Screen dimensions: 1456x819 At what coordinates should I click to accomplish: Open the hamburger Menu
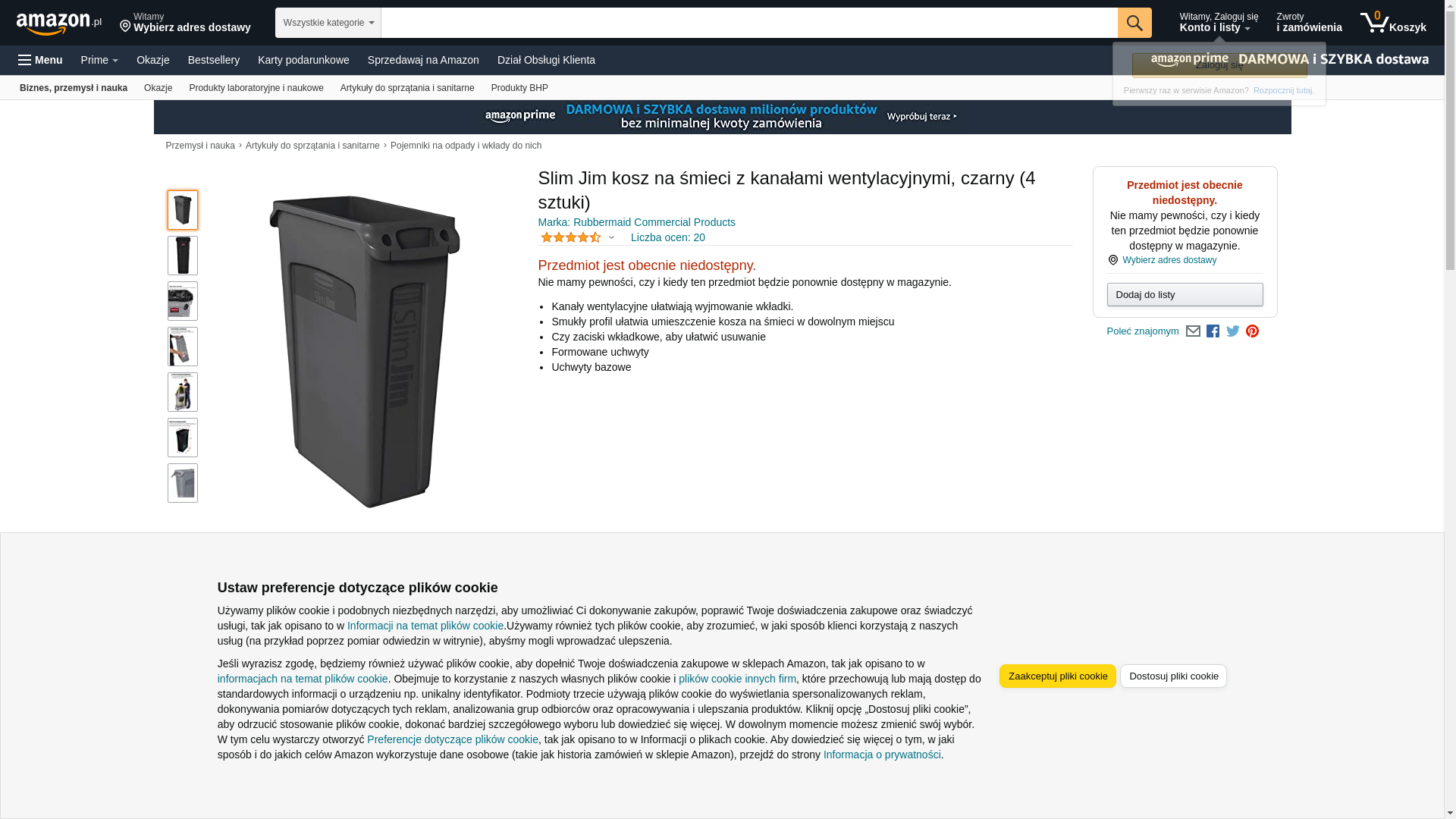coord(40,60)
